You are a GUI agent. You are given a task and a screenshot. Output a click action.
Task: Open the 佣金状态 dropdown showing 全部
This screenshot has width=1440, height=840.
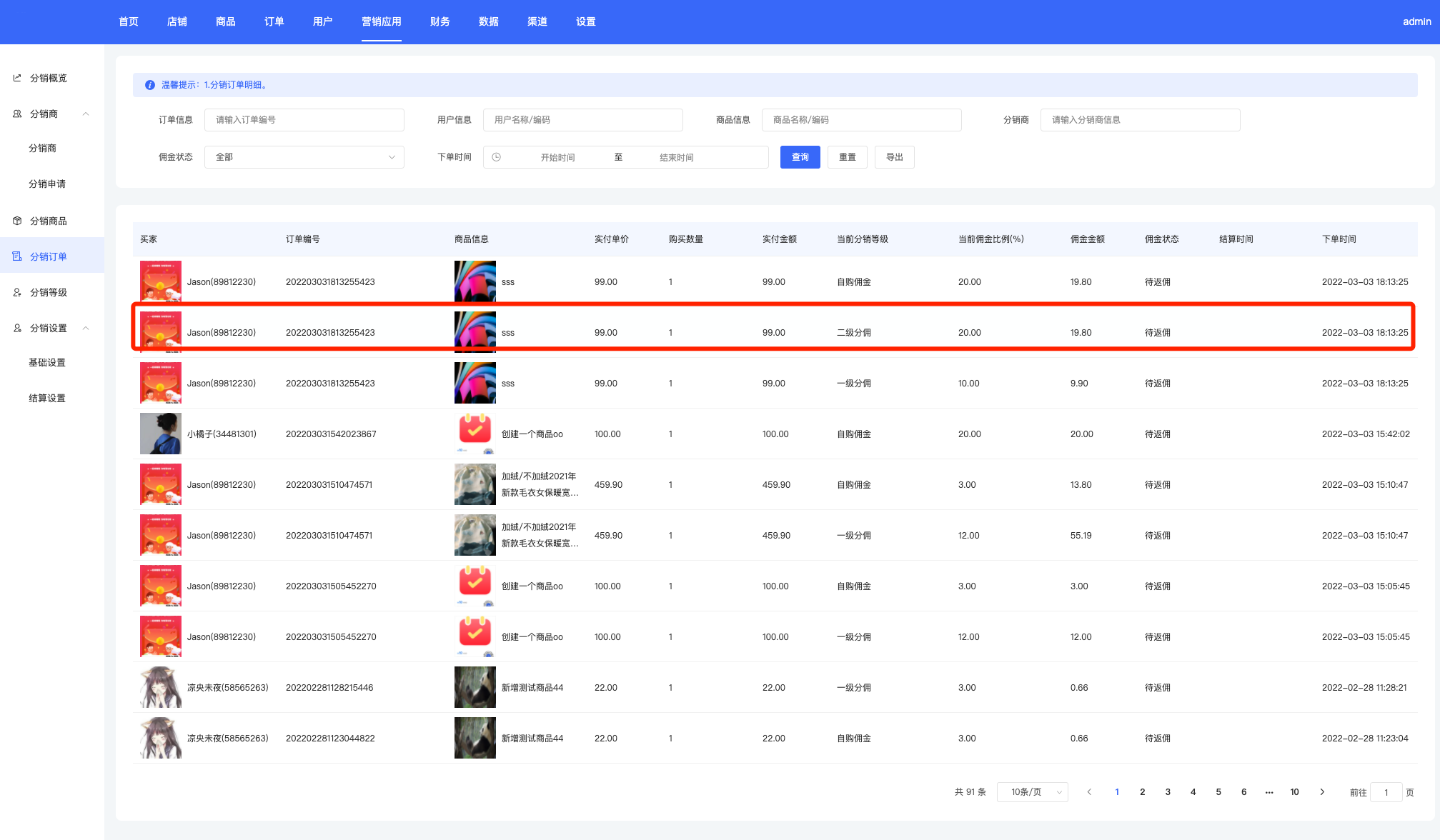click(304, 157)
